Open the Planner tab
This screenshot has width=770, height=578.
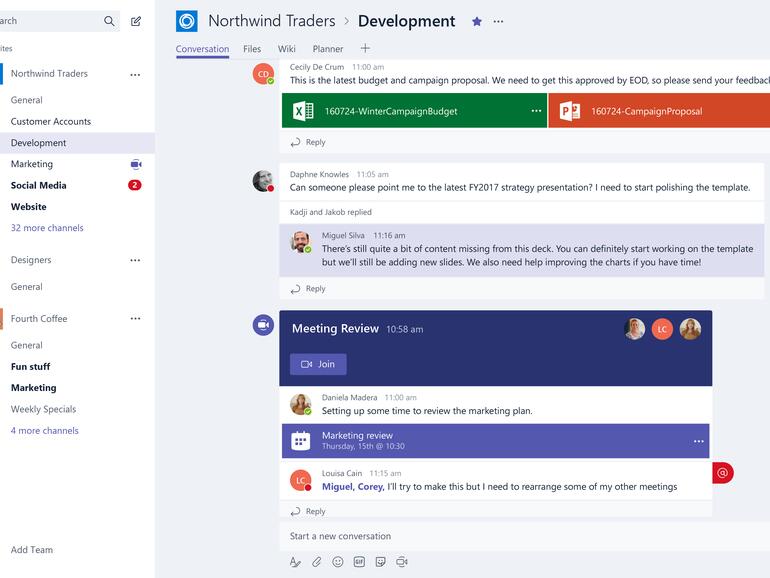[328, 49]
